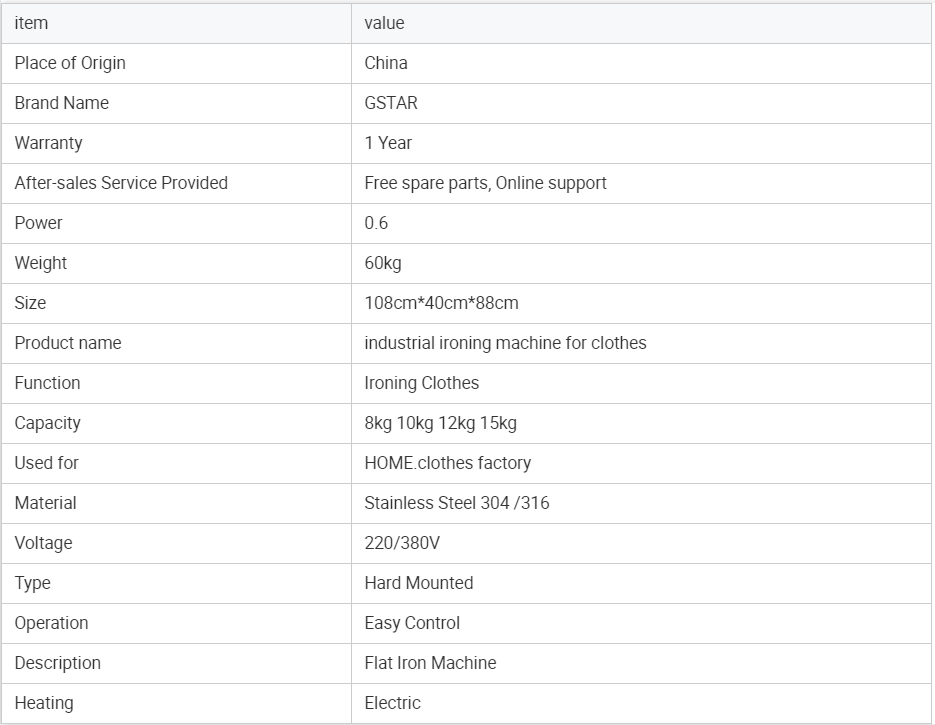
Task: Click the 'Electric' heating value
Action: [x=392, y=702]
